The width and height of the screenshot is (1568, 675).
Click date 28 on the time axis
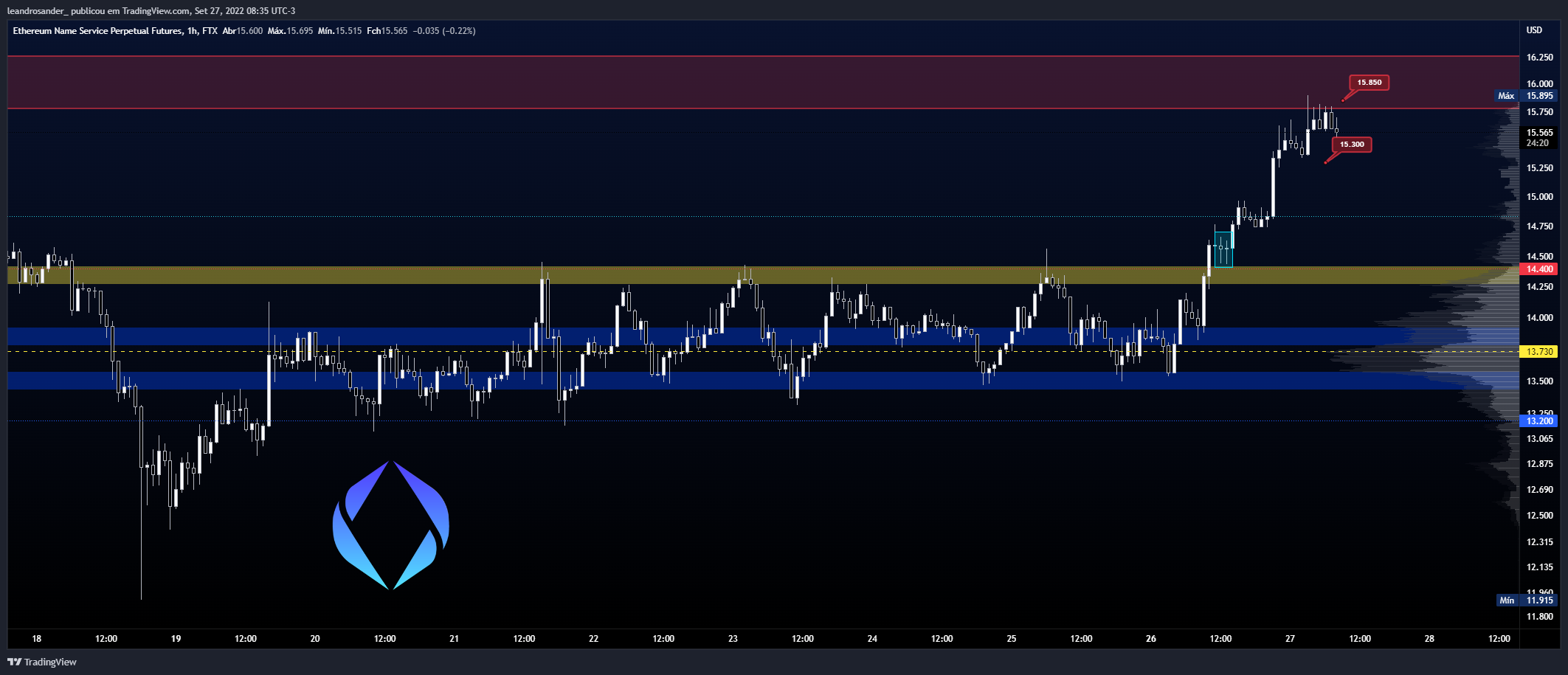pos(1429,639)
